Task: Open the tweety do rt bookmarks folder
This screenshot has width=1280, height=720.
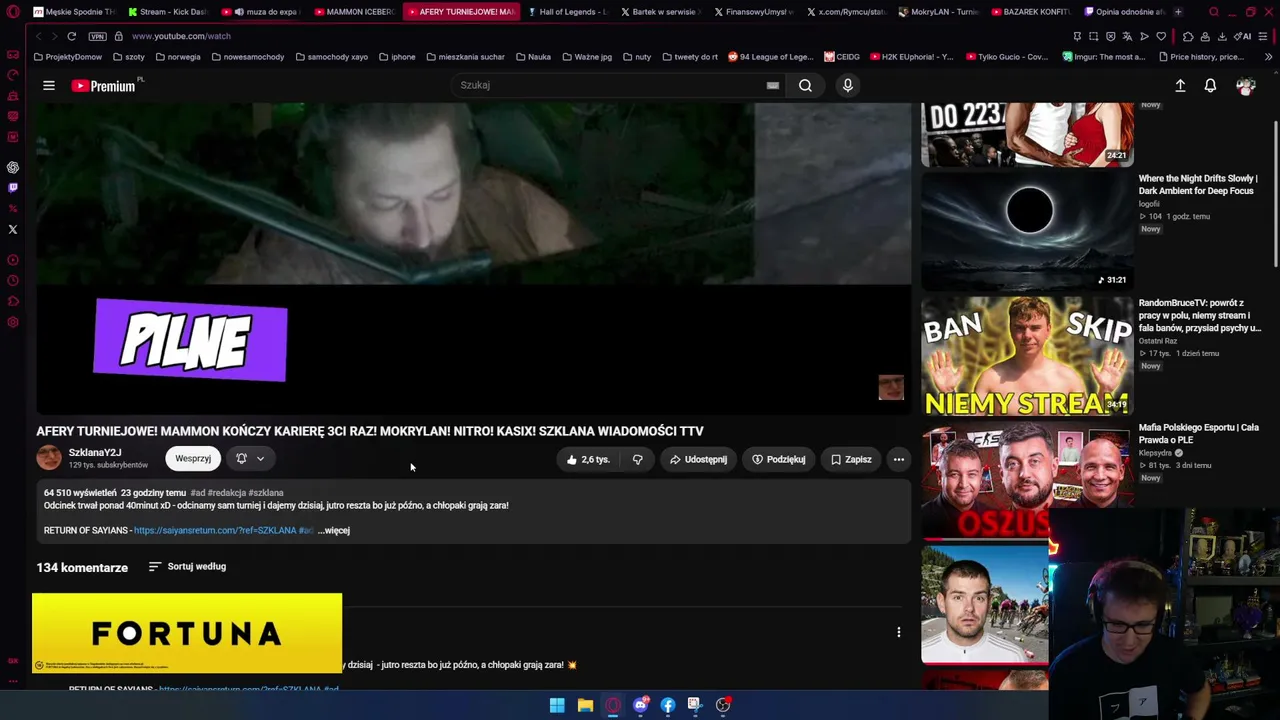Action: (689, 57)
